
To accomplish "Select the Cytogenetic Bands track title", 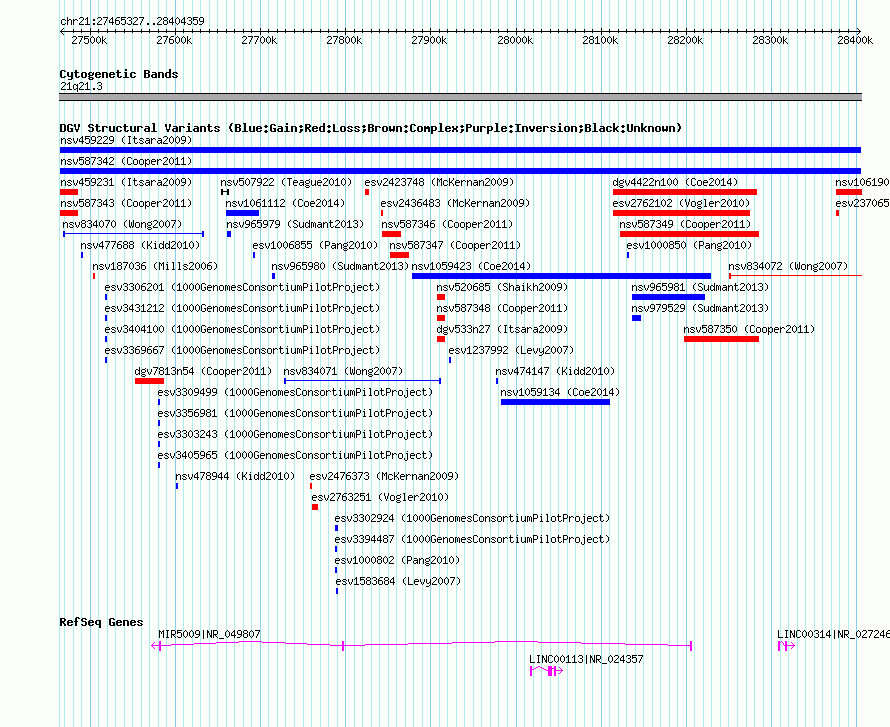I will tap(119, 74).
